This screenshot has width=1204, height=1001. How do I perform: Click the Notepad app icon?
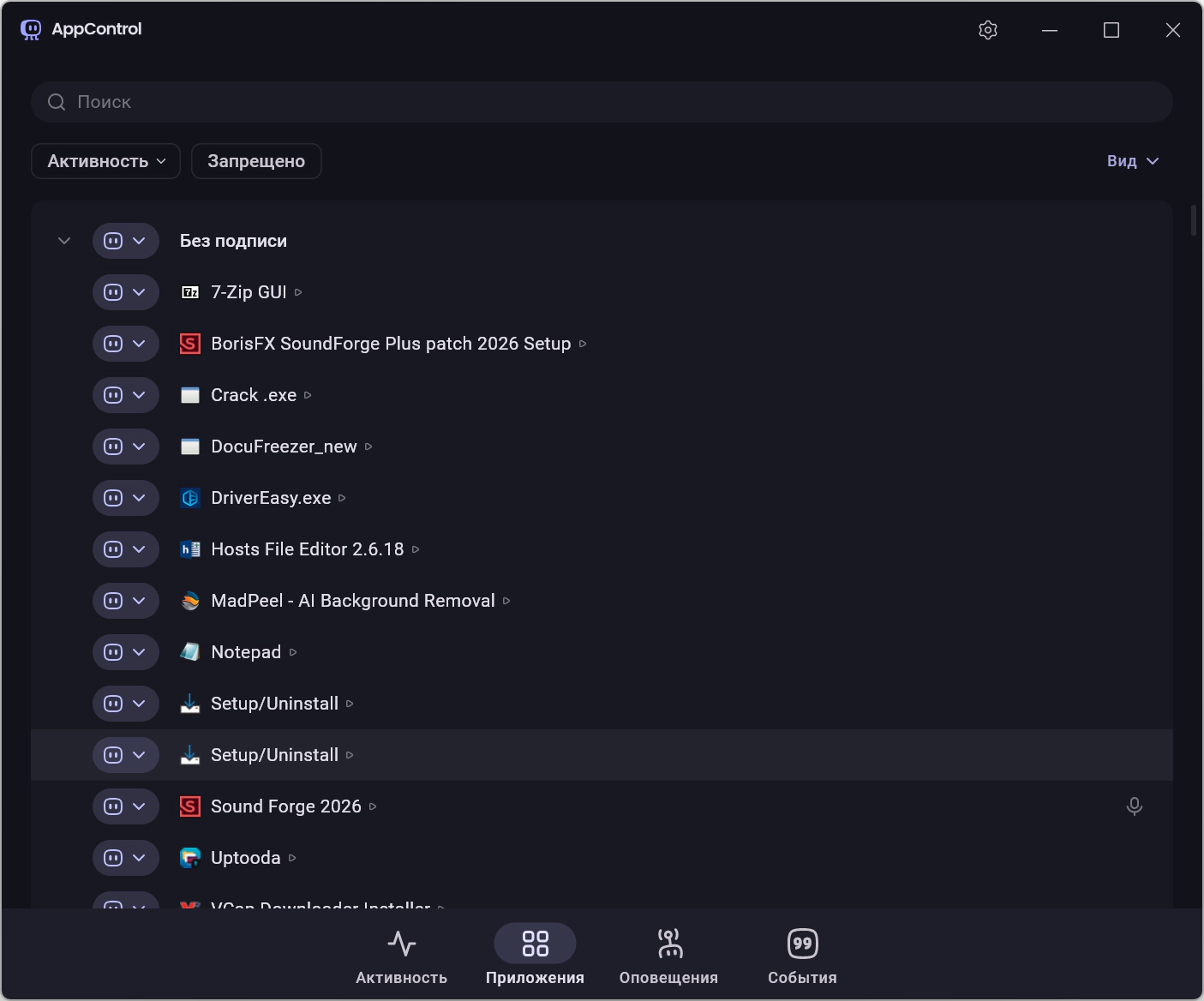[190, 652]
